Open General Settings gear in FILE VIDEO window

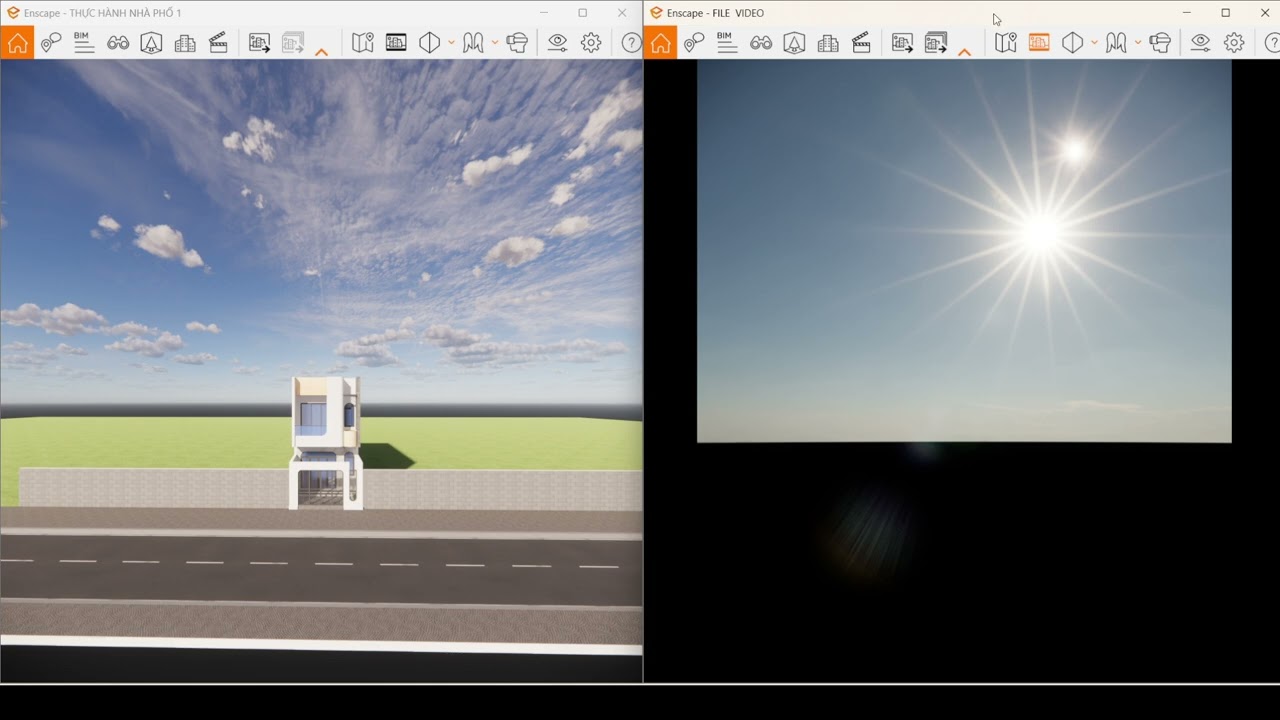(x=1234, y=43)
